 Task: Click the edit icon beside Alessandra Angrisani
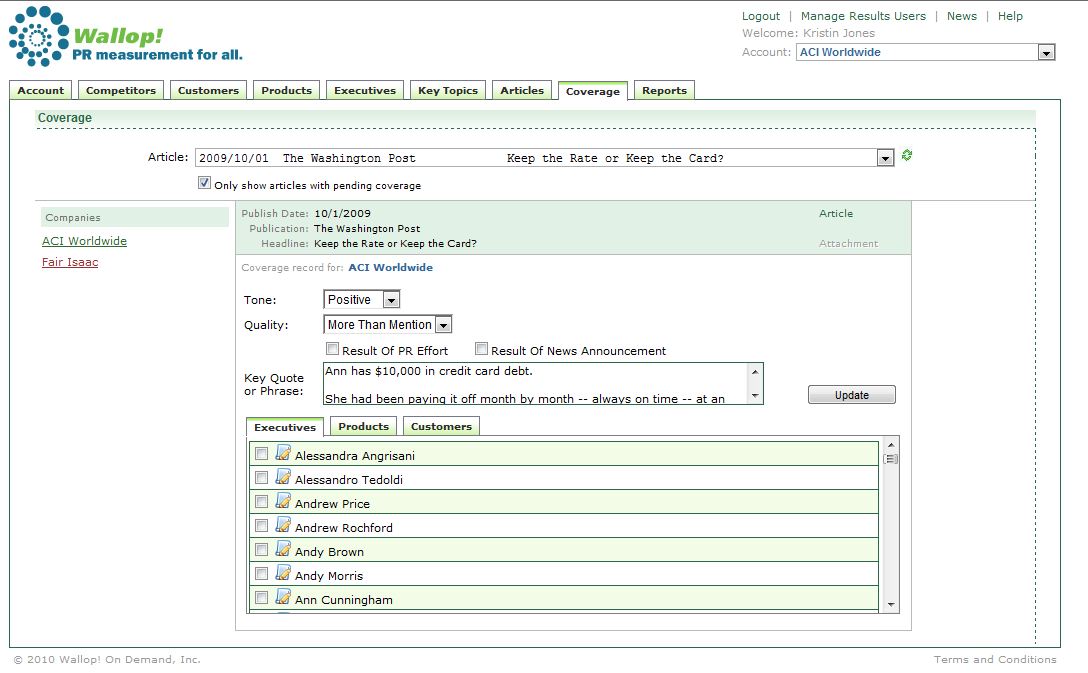coord(283,453)
